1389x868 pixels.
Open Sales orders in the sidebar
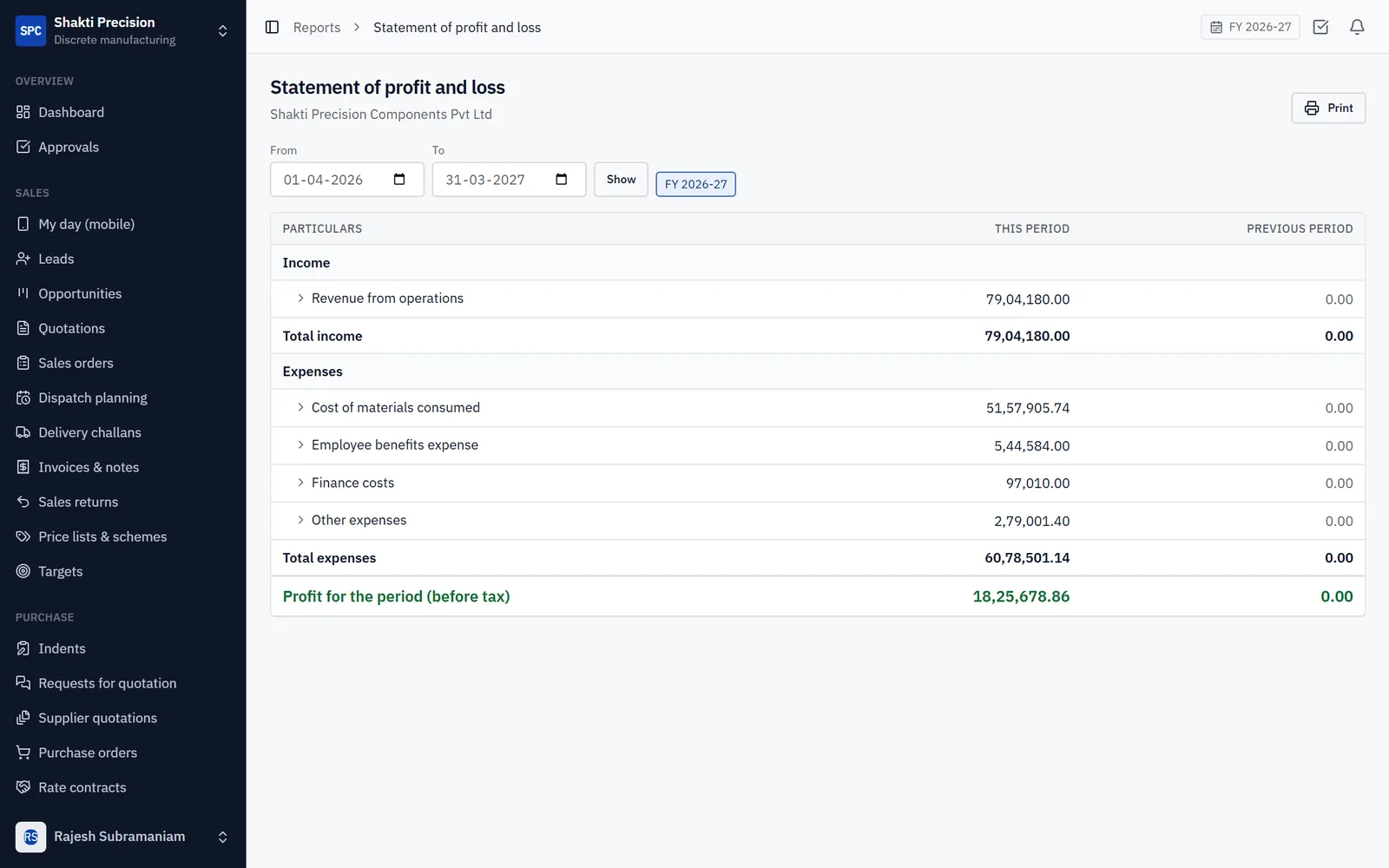122,363
